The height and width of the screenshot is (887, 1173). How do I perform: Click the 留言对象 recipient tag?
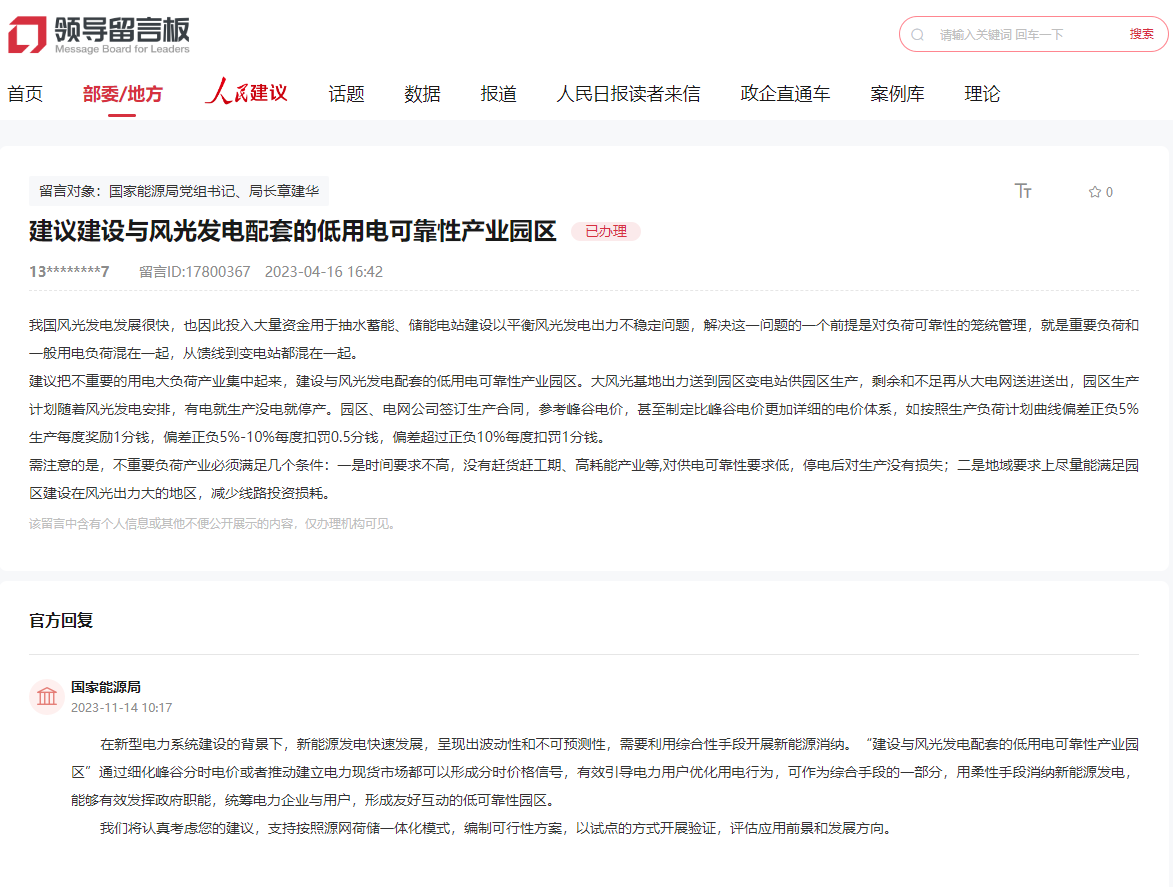pos(179,191)
